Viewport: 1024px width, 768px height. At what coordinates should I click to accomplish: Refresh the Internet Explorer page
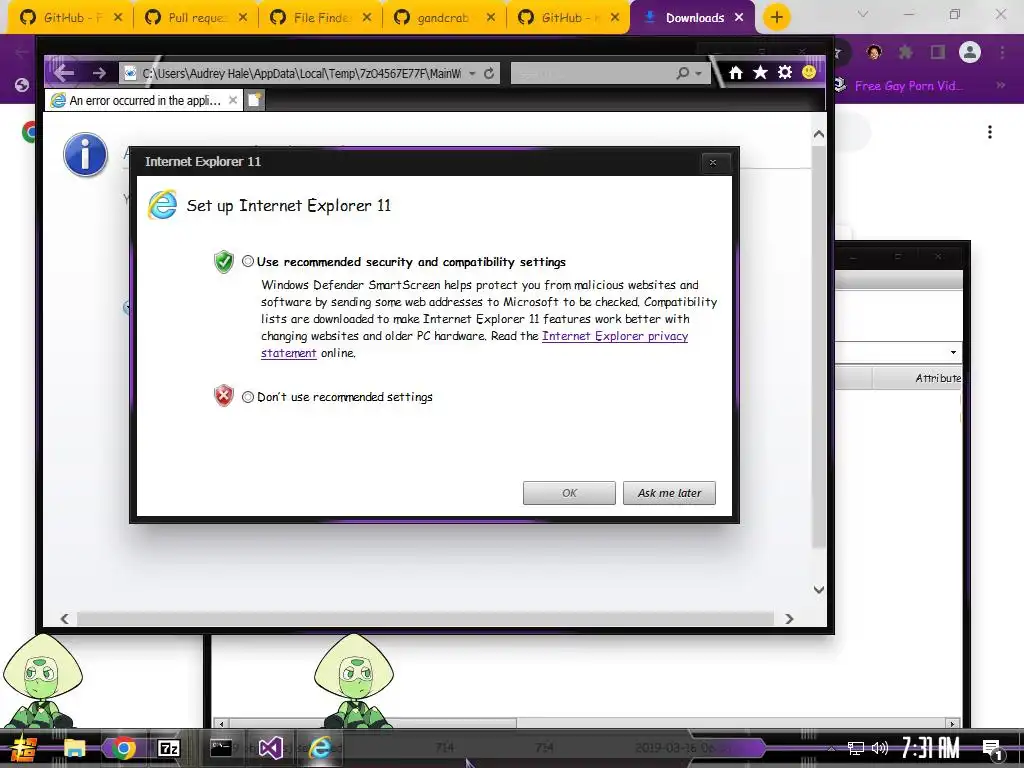[488, 74]
